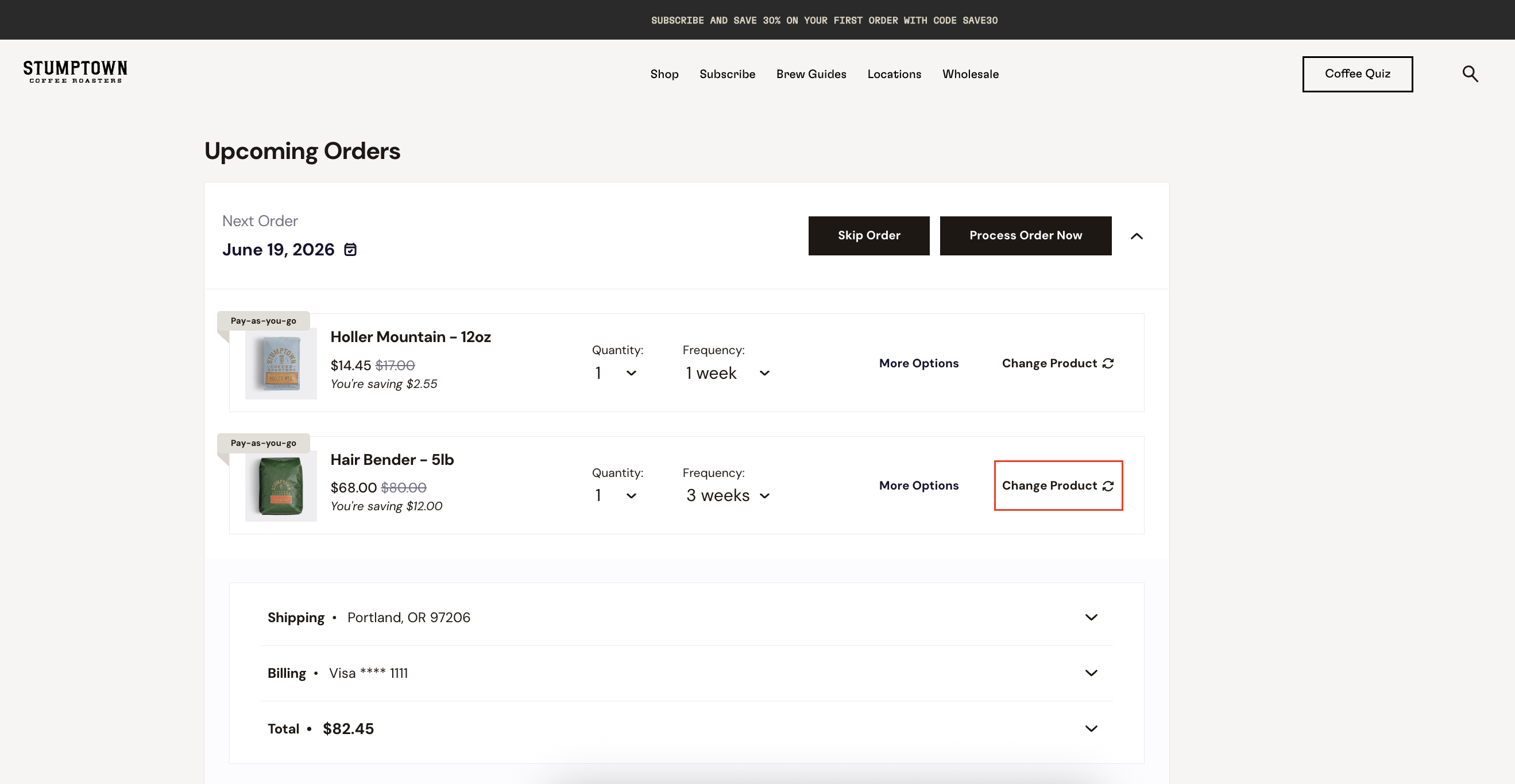
Task: Click refresh icon on Holler Mountain Change Product
Action: [1108, 364]
